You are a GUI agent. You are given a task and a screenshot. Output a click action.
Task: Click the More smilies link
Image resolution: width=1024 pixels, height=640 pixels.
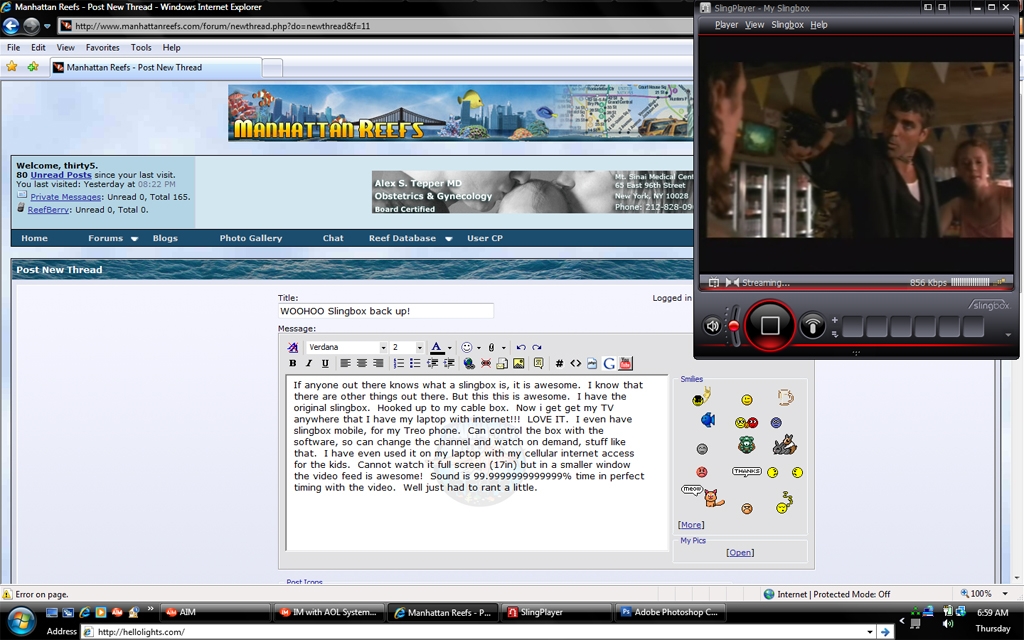tap(691, 524)
